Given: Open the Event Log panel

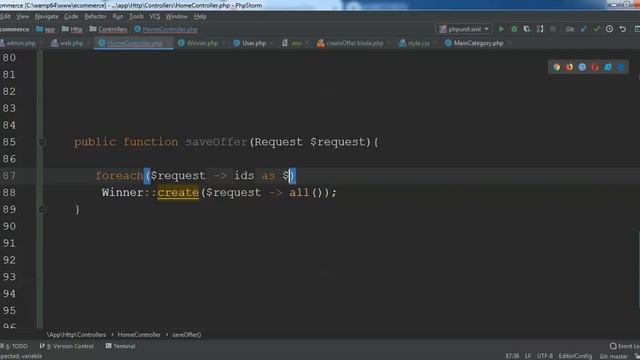Looking at the screenshot, I should tap(625, 346).
